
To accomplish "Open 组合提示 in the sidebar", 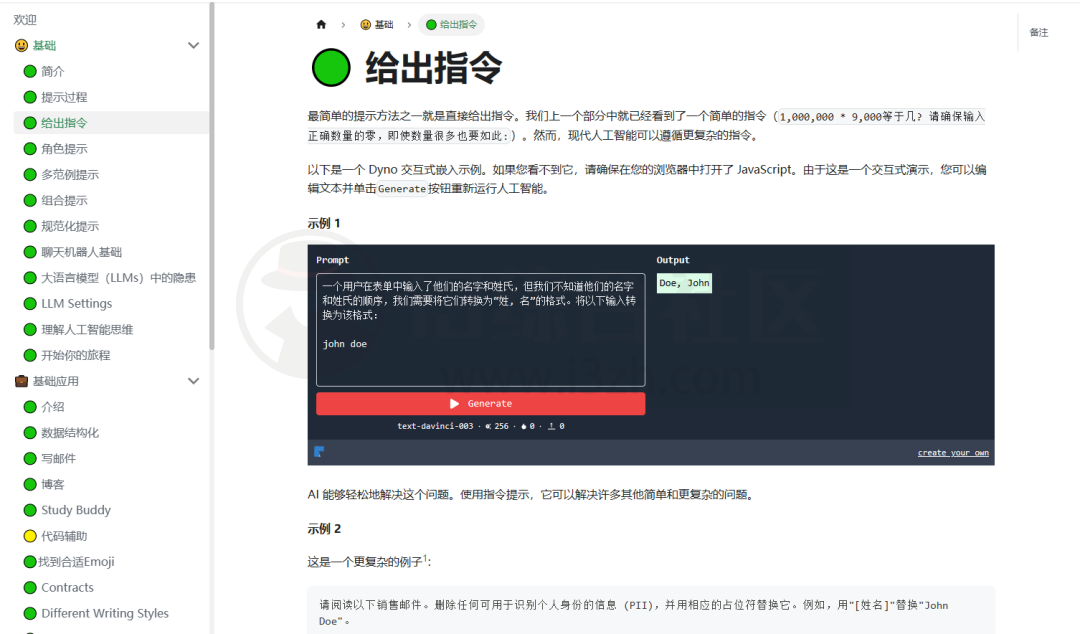I will click(x=64, y=201).
